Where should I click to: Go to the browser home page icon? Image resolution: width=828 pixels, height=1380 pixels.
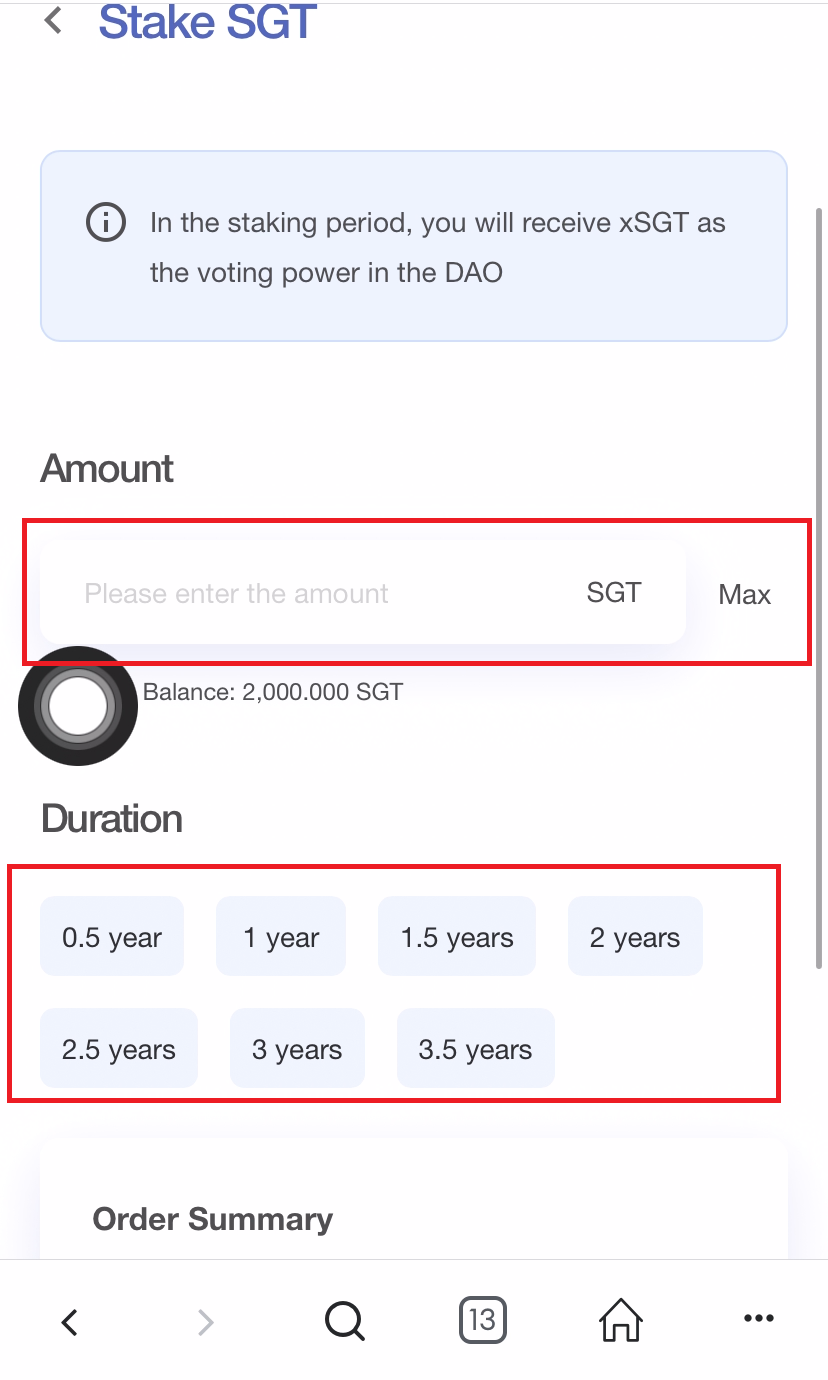[x=620, y=1322]
